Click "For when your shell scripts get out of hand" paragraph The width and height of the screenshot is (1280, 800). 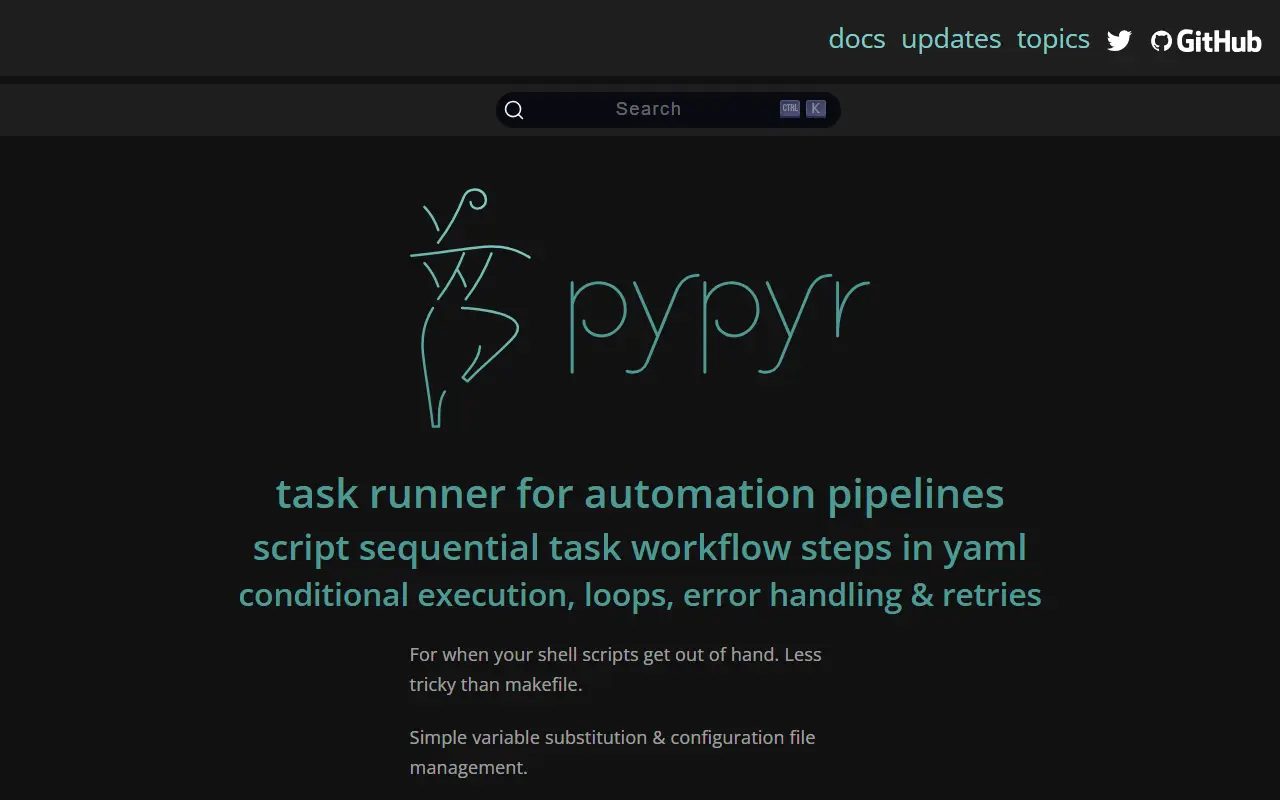[x=615, y=670]
